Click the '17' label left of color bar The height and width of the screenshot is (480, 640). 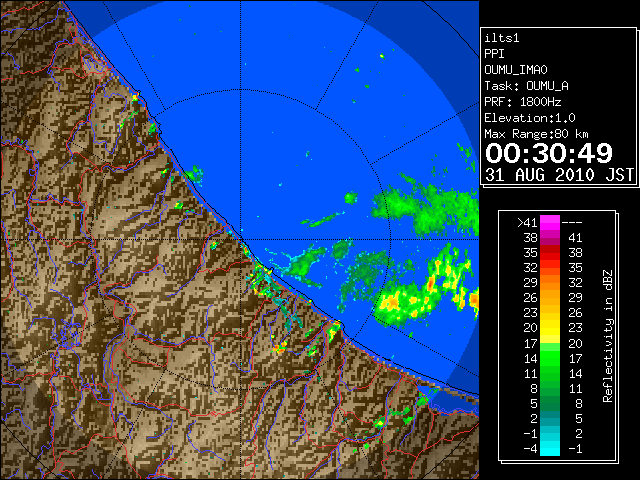point(531,343)
